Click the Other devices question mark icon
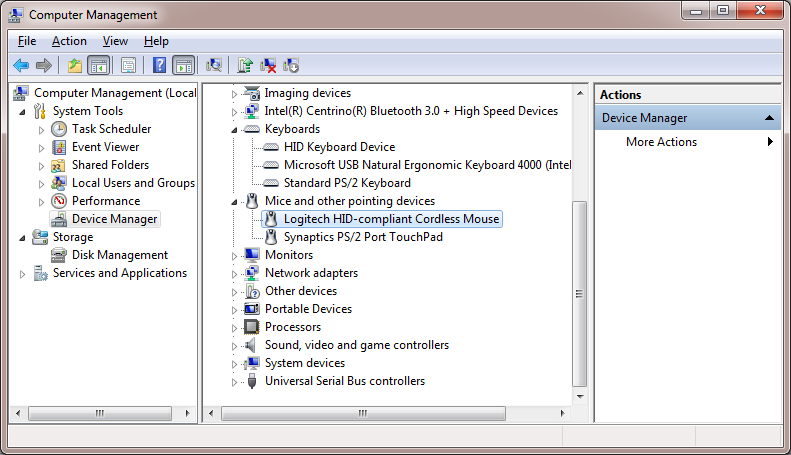The height and width of the screenshot is (455, 791). pyautogui.click(x=252, y=291)
